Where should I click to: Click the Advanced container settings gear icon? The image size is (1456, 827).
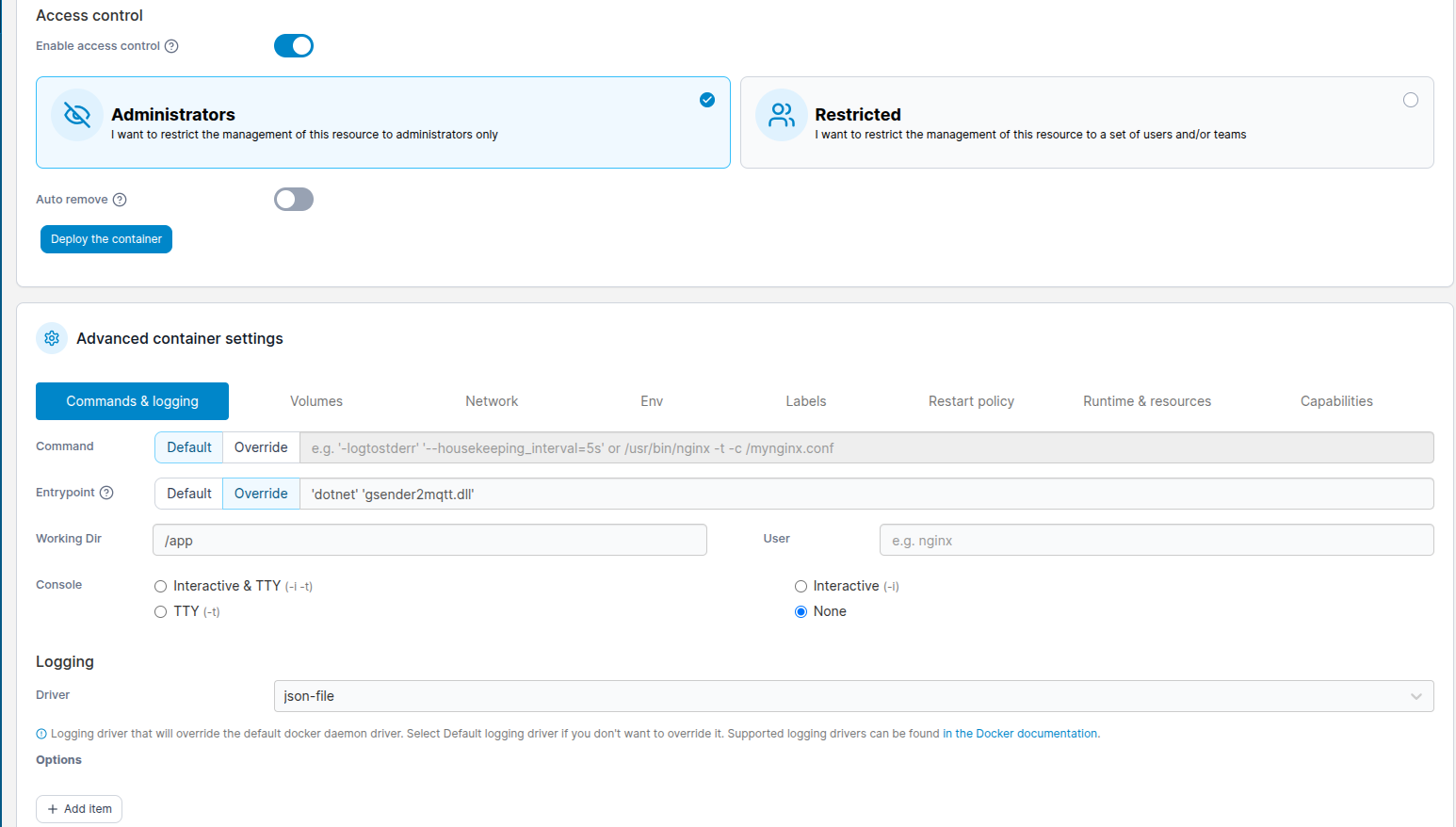coord(52,338)
